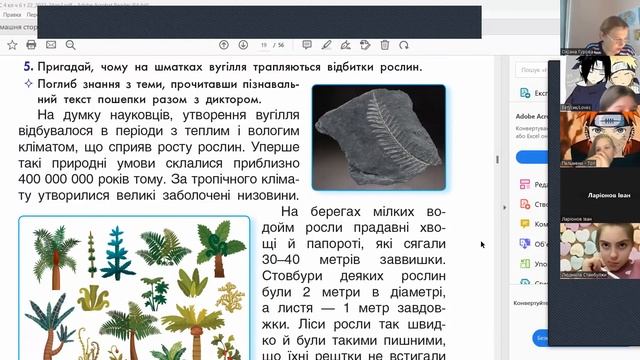This screenshot has height=360, width=640.
Task: Select the orange-haired anime background participant video
Action: pyautogui.click(x=600, y=139)
